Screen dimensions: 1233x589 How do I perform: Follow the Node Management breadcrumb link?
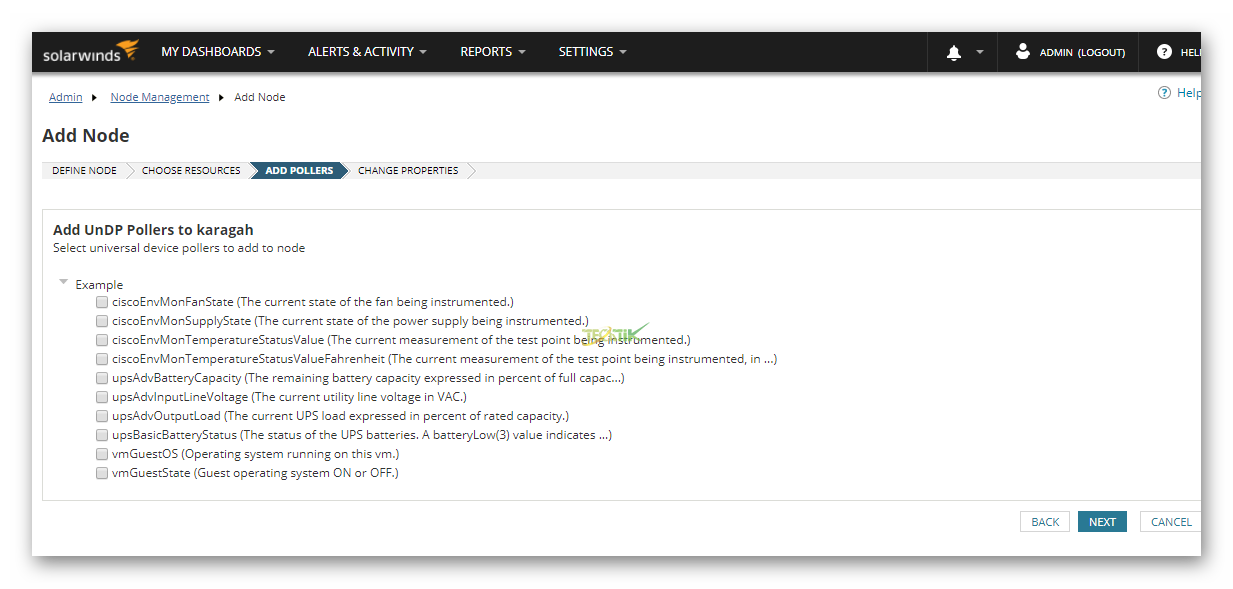click(160, 97)
